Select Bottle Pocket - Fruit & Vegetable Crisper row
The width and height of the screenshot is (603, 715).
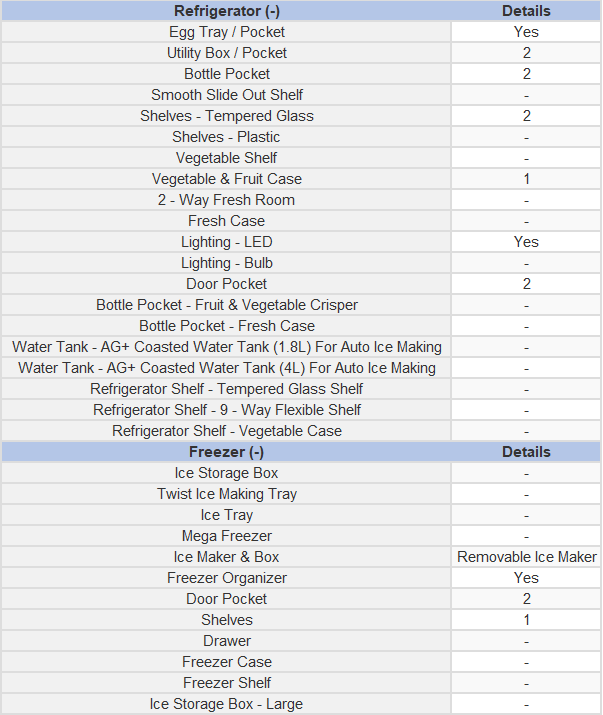(301, 305)
